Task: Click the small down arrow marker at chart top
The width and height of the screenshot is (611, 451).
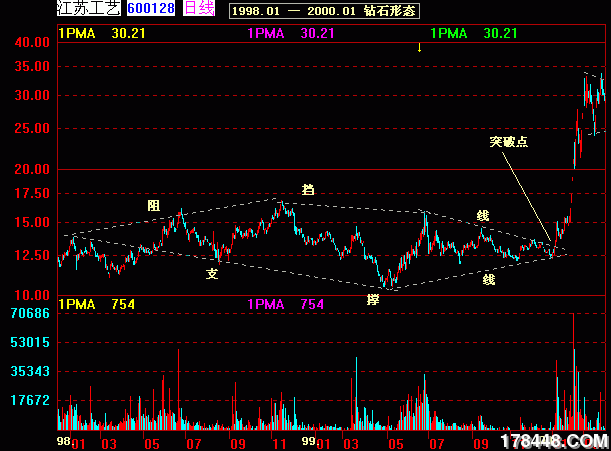Action: pyautogui.click(x=419, y=47)
